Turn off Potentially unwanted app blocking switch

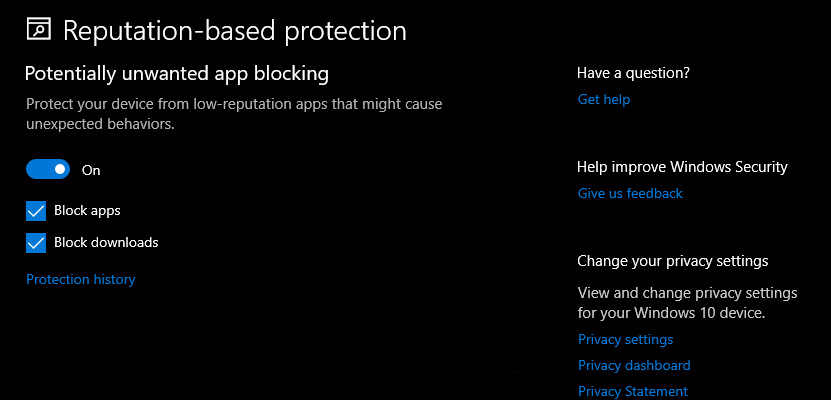pos(48,169)
